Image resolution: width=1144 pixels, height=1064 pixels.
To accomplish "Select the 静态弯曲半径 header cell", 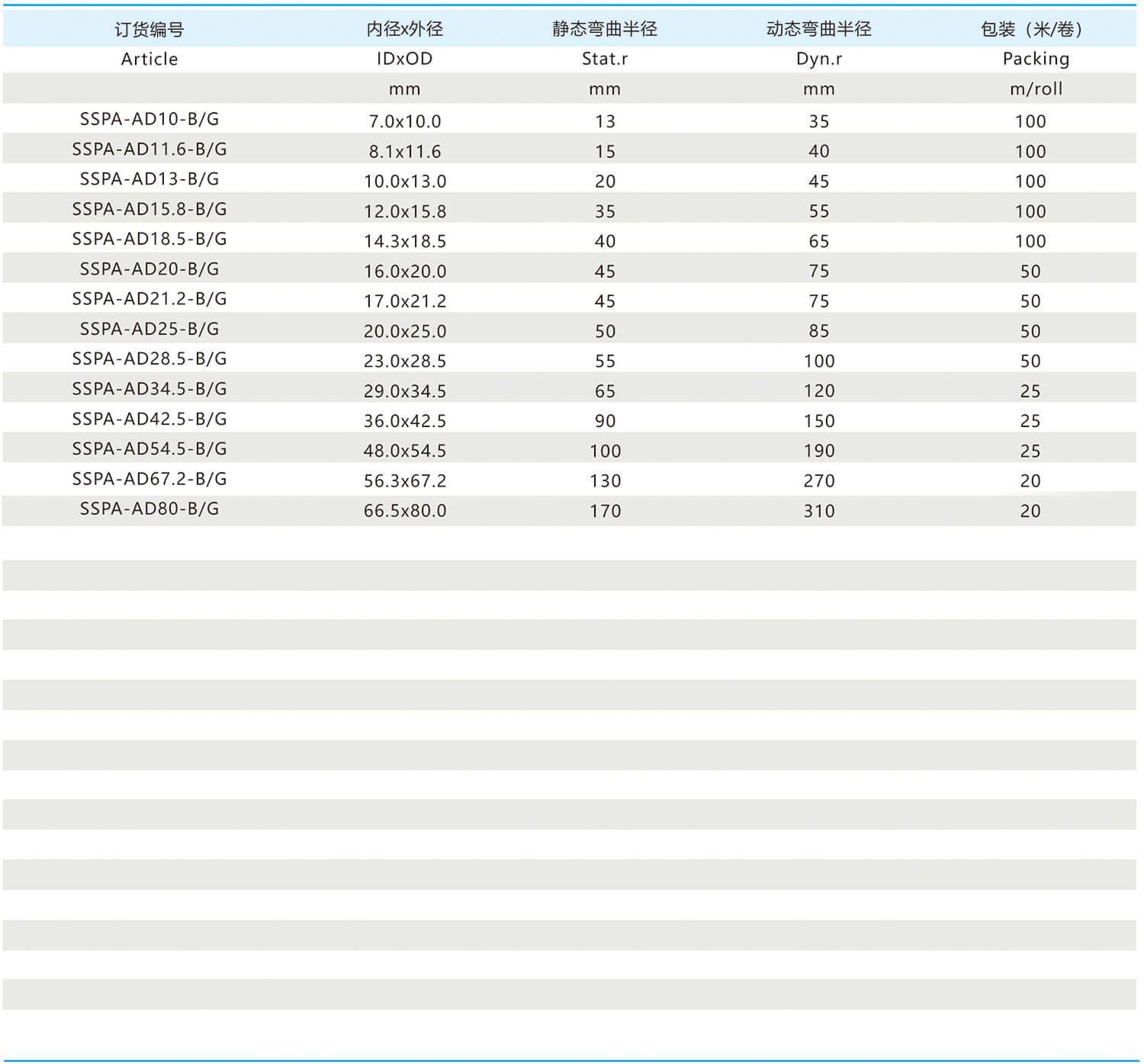I will [605, 29].
